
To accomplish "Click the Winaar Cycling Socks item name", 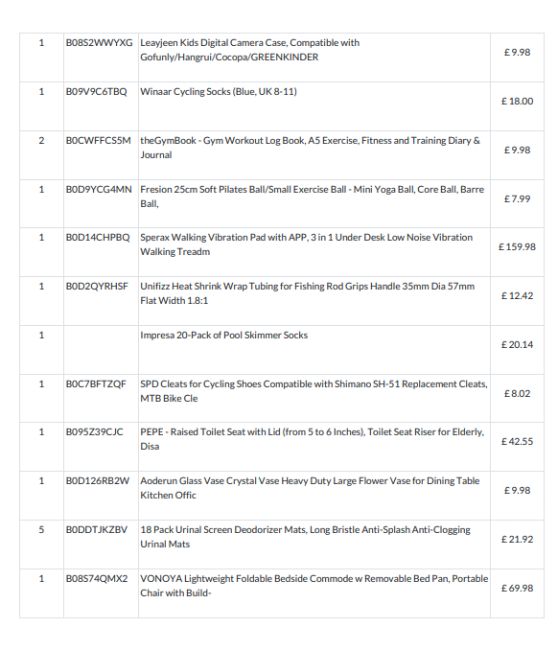I will click(x=218, y=92).
